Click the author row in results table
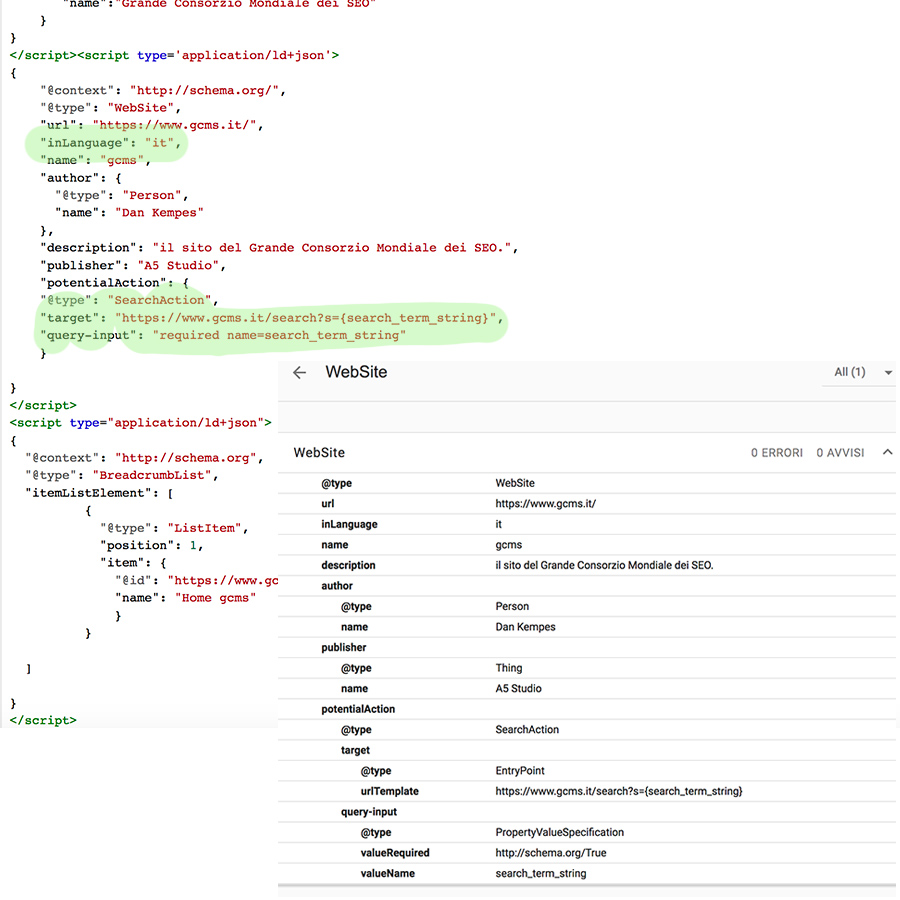This screenshot has height=900, width=900. coord(337,586)
